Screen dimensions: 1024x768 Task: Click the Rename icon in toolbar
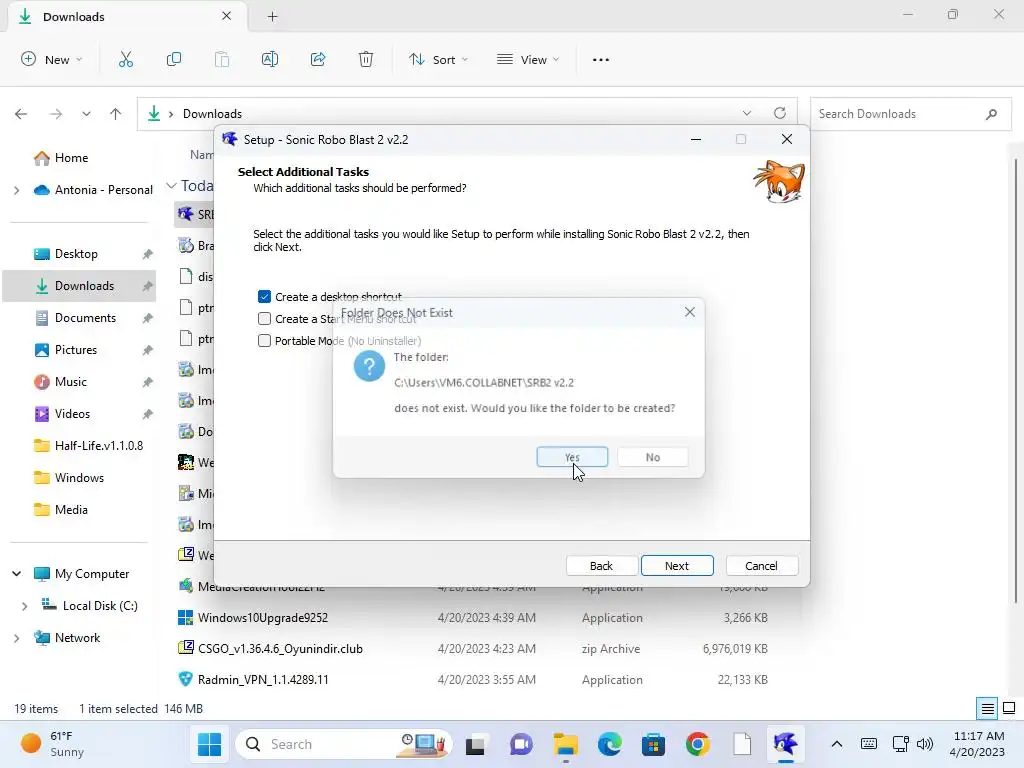click(270, 59)
